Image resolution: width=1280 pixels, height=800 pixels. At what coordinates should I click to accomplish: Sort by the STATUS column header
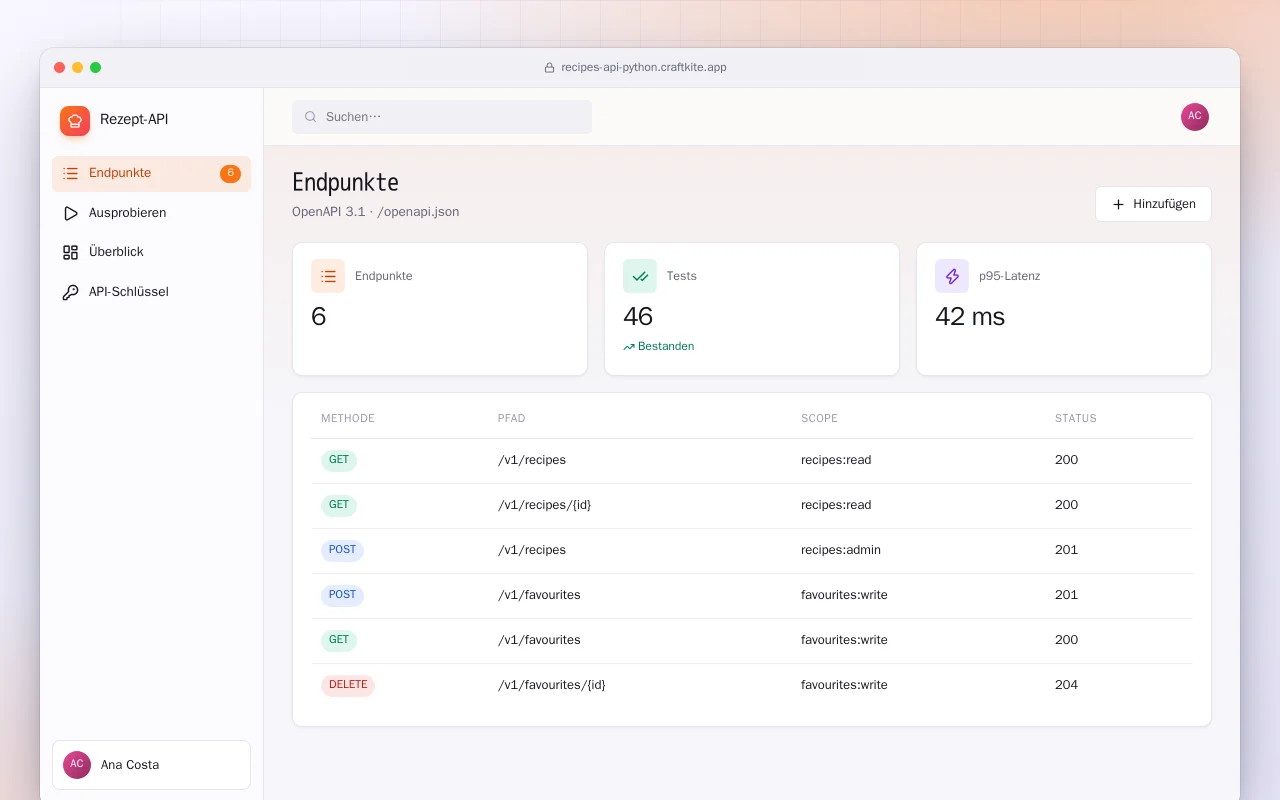pyautogui.click(x=1075, y=418)
